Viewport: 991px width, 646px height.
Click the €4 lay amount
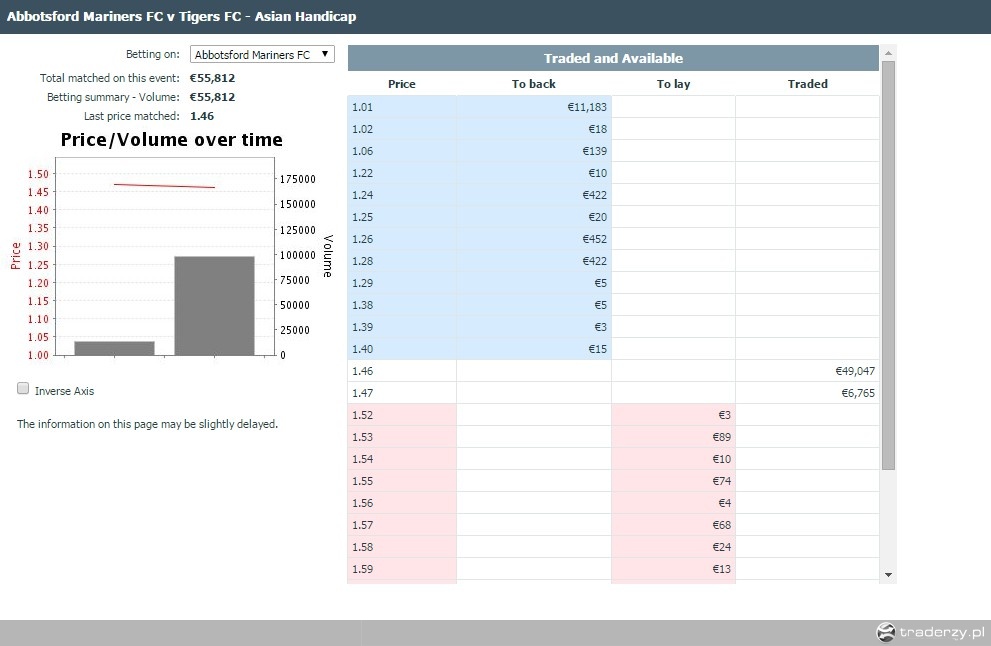coord(724,503)
